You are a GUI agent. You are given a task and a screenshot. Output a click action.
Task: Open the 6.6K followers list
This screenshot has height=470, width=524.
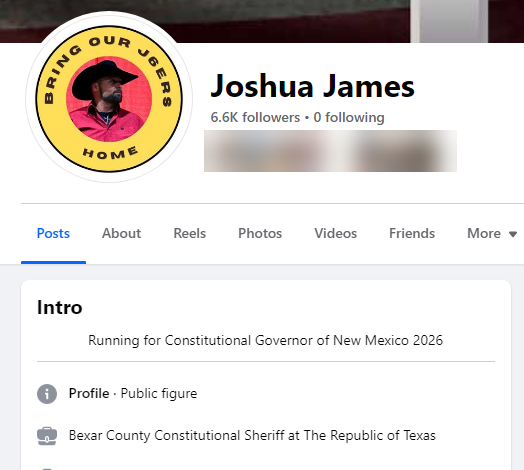(x=255, y=117)
